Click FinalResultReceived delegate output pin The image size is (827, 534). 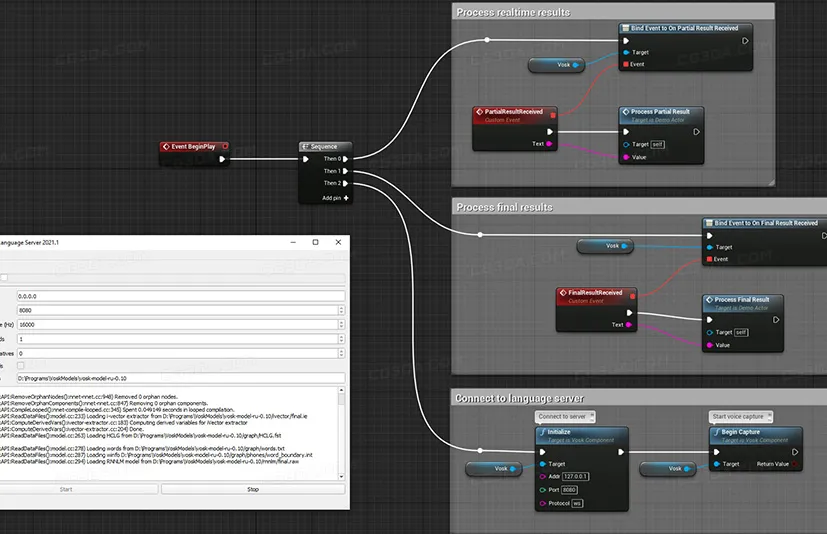632,296
